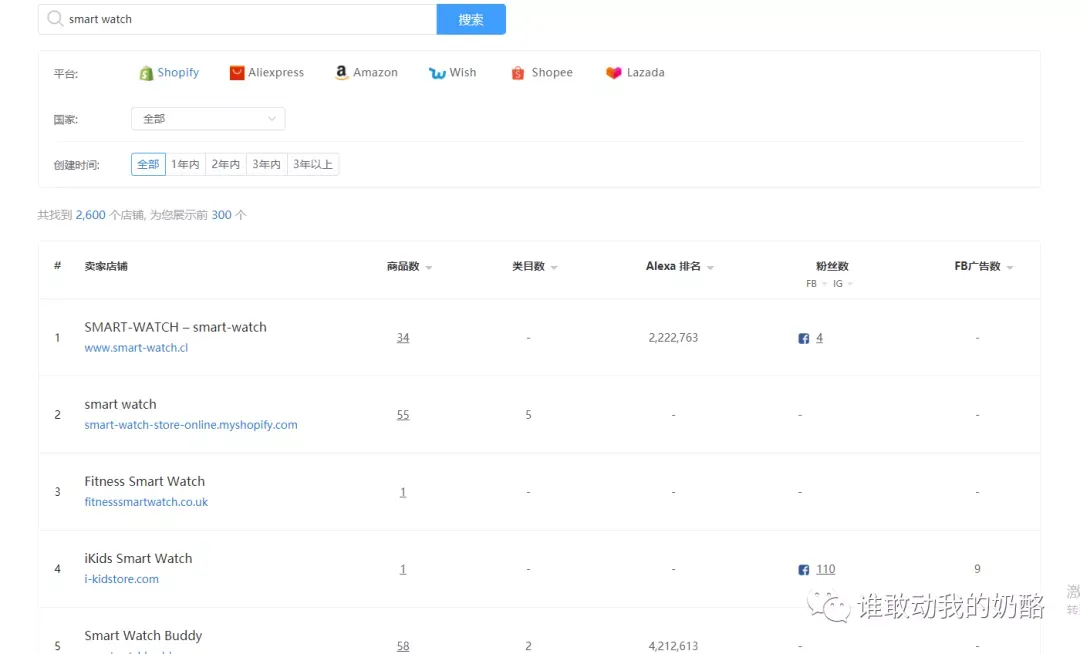This screenshot has width=1080, height=654.
Task: Select the Aliexpress platform tab
Action: pos(267,72)
